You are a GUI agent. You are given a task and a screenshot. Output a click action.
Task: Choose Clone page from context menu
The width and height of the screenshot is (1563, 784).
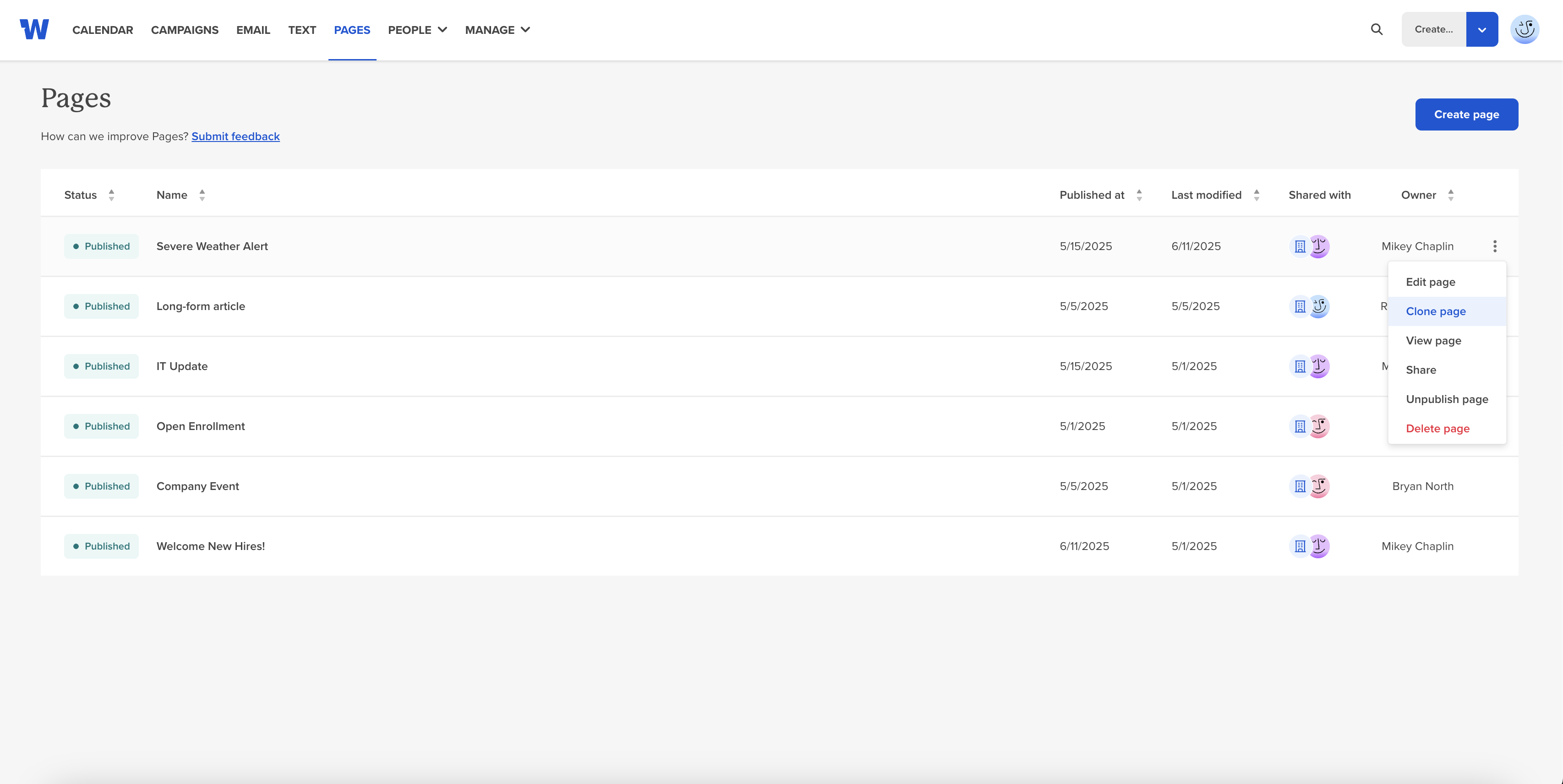(1447, 311)
